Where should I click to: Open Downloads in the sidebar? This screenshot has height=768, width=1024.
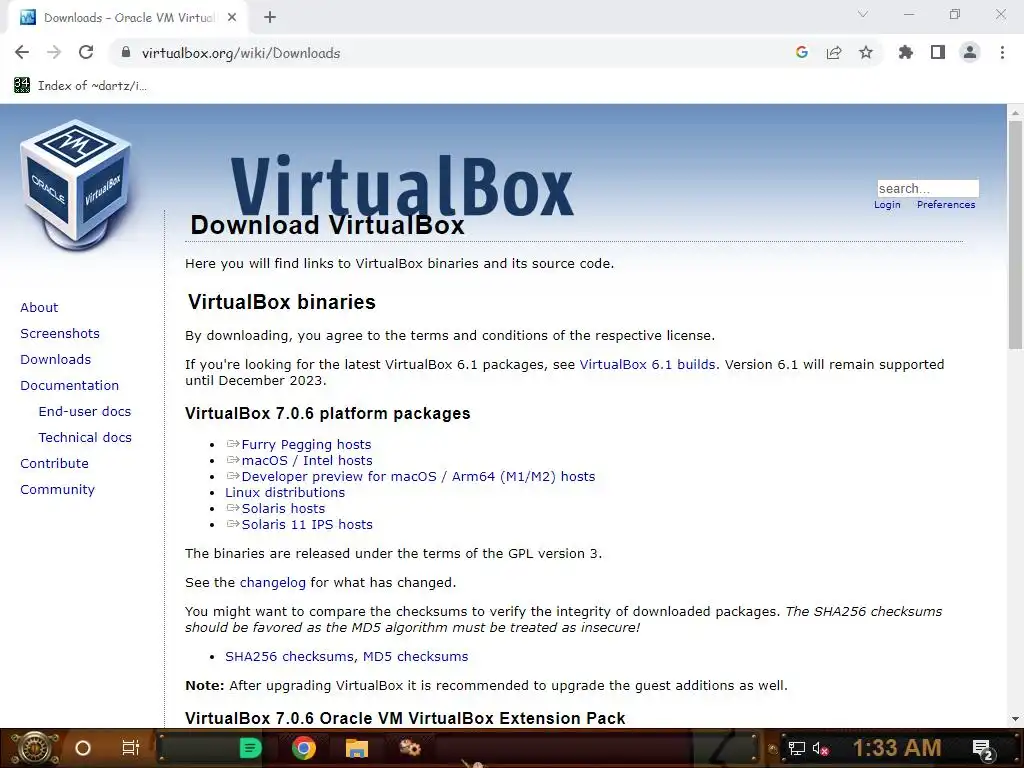(x=56, y=360)
